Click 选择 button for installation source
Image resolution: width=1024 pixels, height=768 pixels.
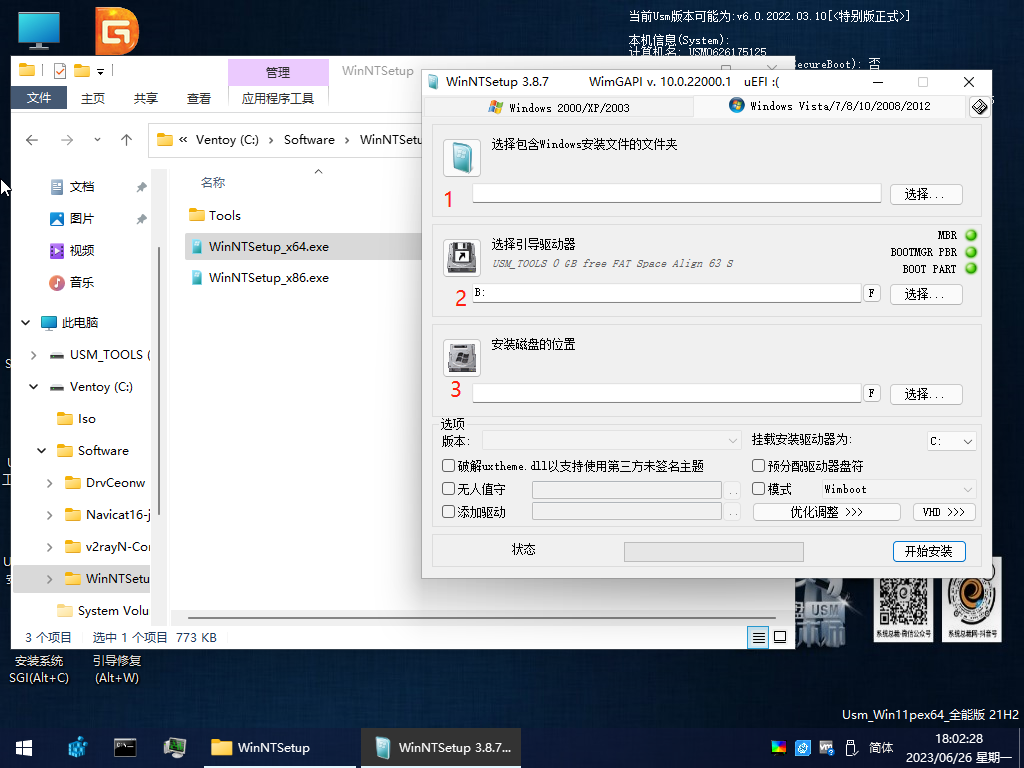click(925, 195)
